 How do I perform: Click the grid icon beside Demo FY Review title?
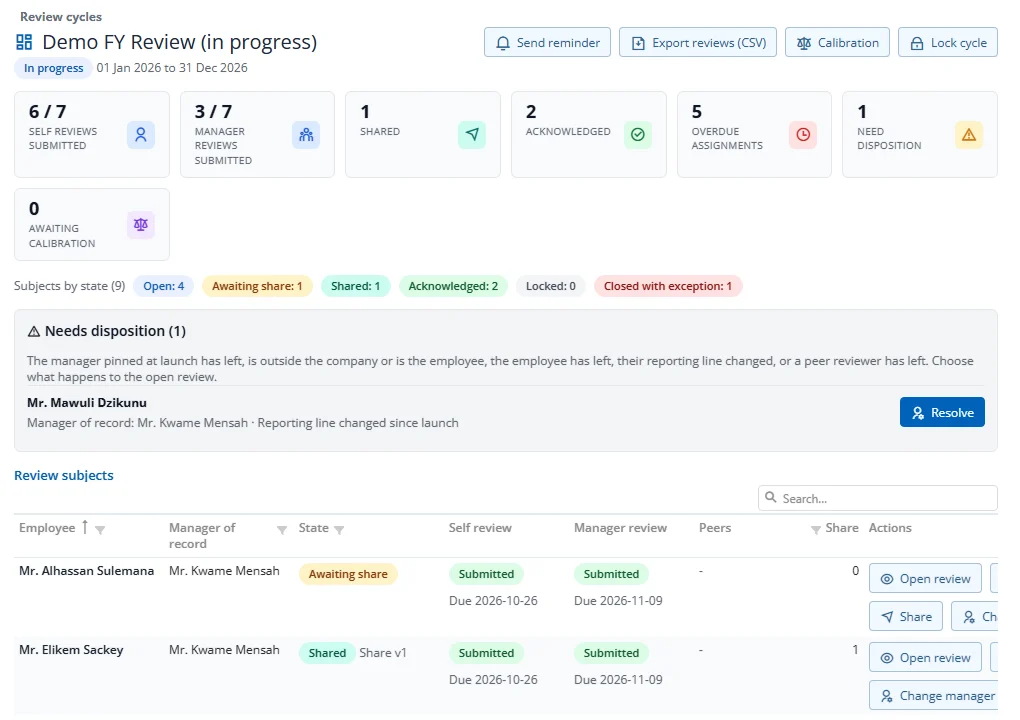[x=24, y=42]
